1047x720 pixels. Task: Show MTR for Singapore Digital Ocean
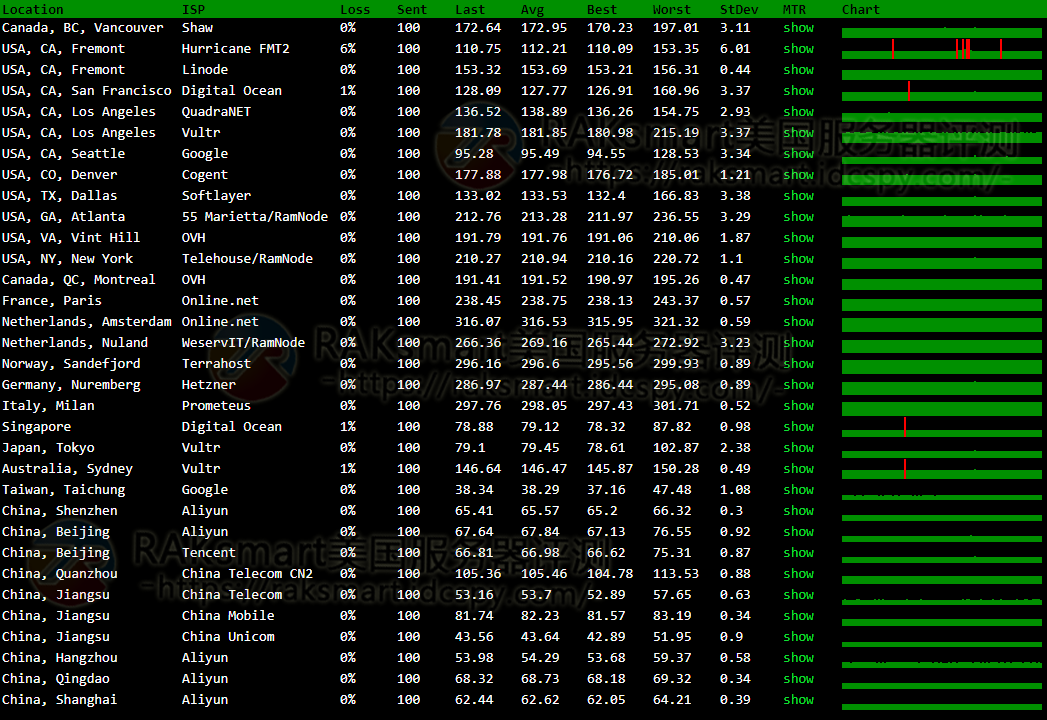click(x=798, y=427)
